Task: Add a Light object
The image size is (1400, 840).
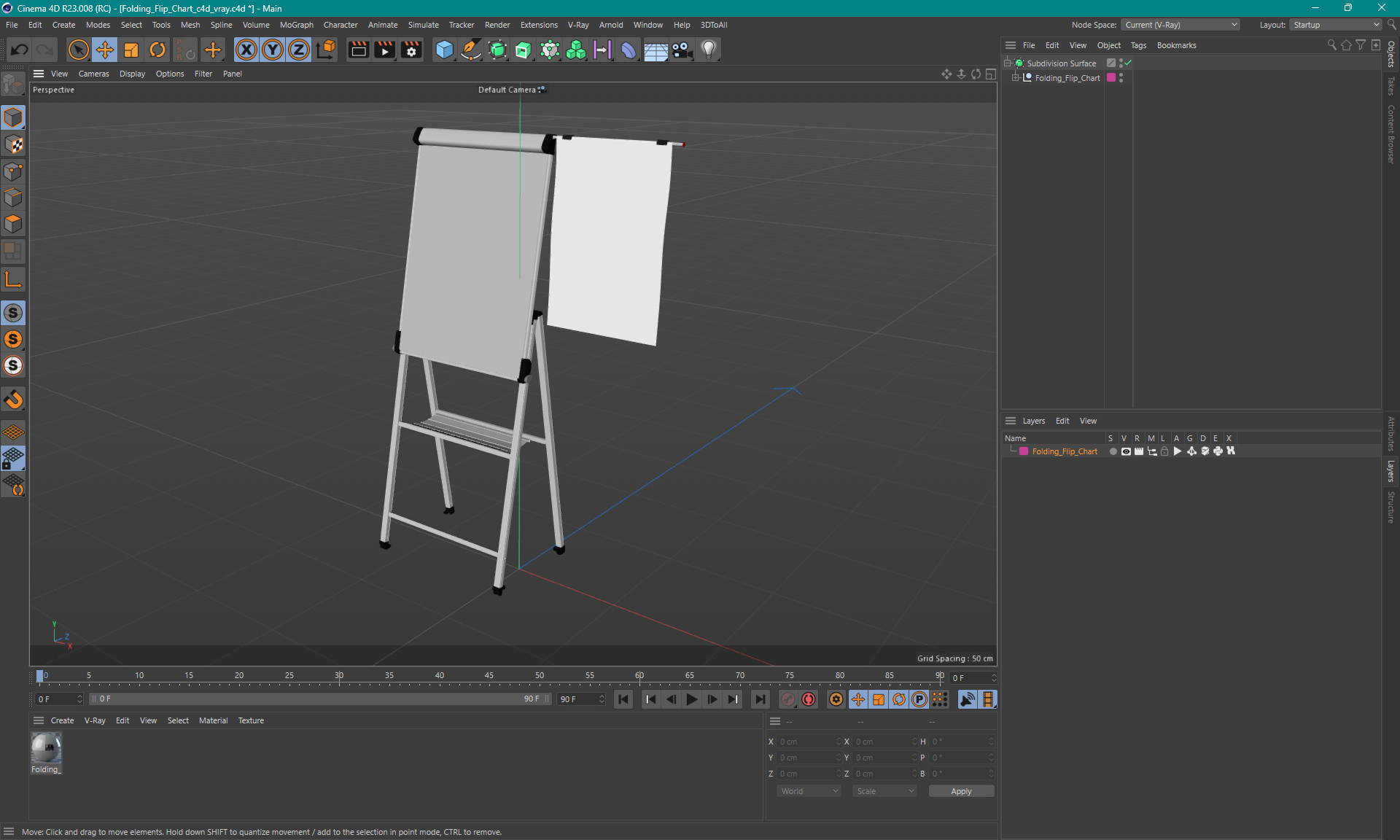Action: 709,50
